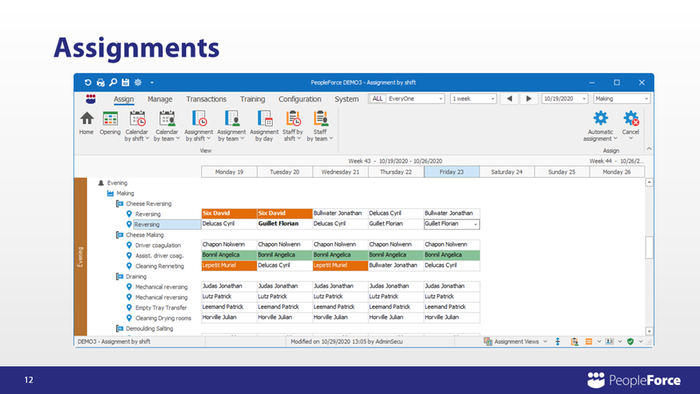Click Monday Chapon Nolwenn cell
This screenshot has width=700, height=394.
tap(229, 245)
